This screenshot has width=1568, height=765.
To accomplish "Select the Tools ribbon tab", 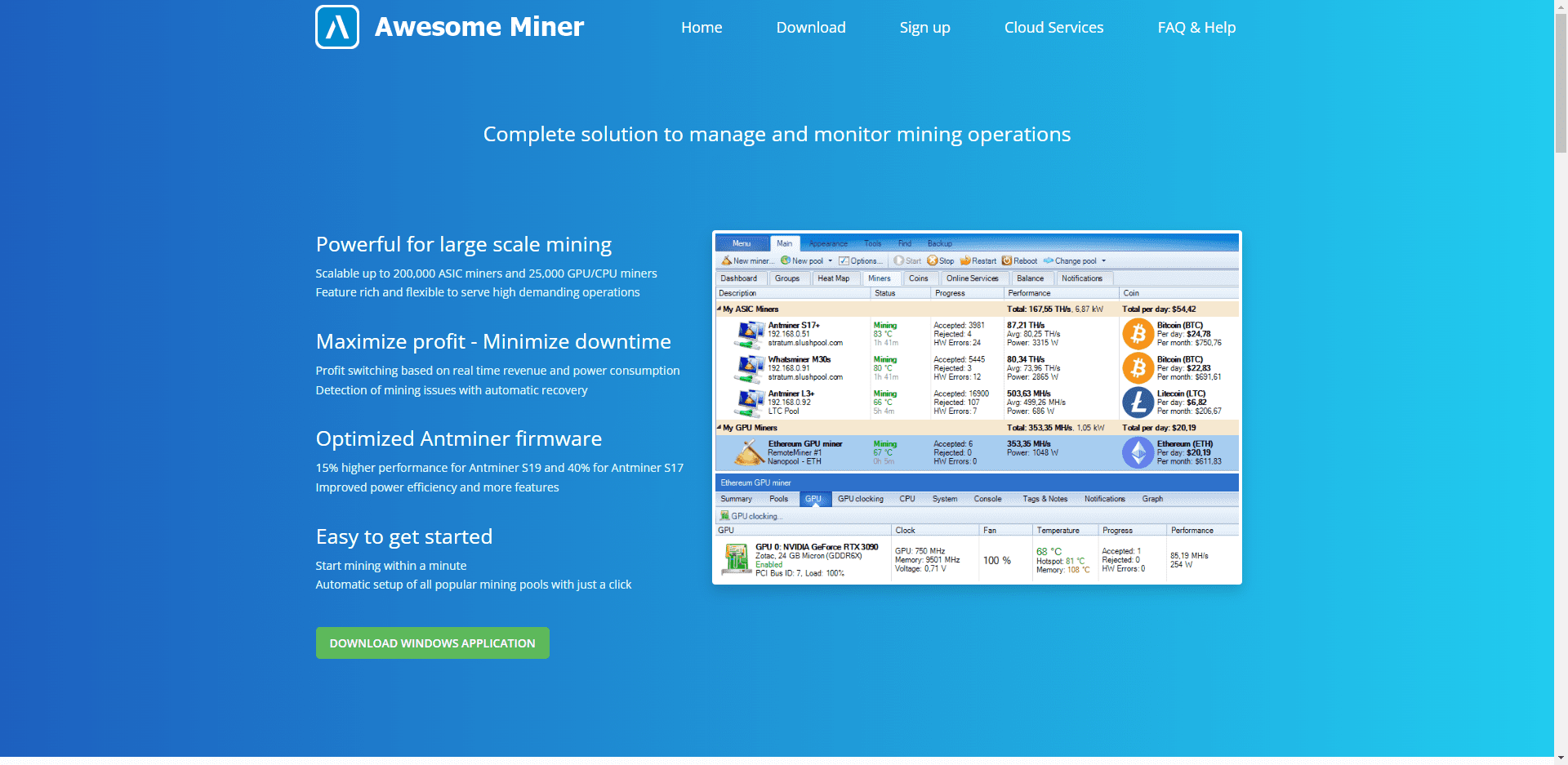I will pos(873,243).
